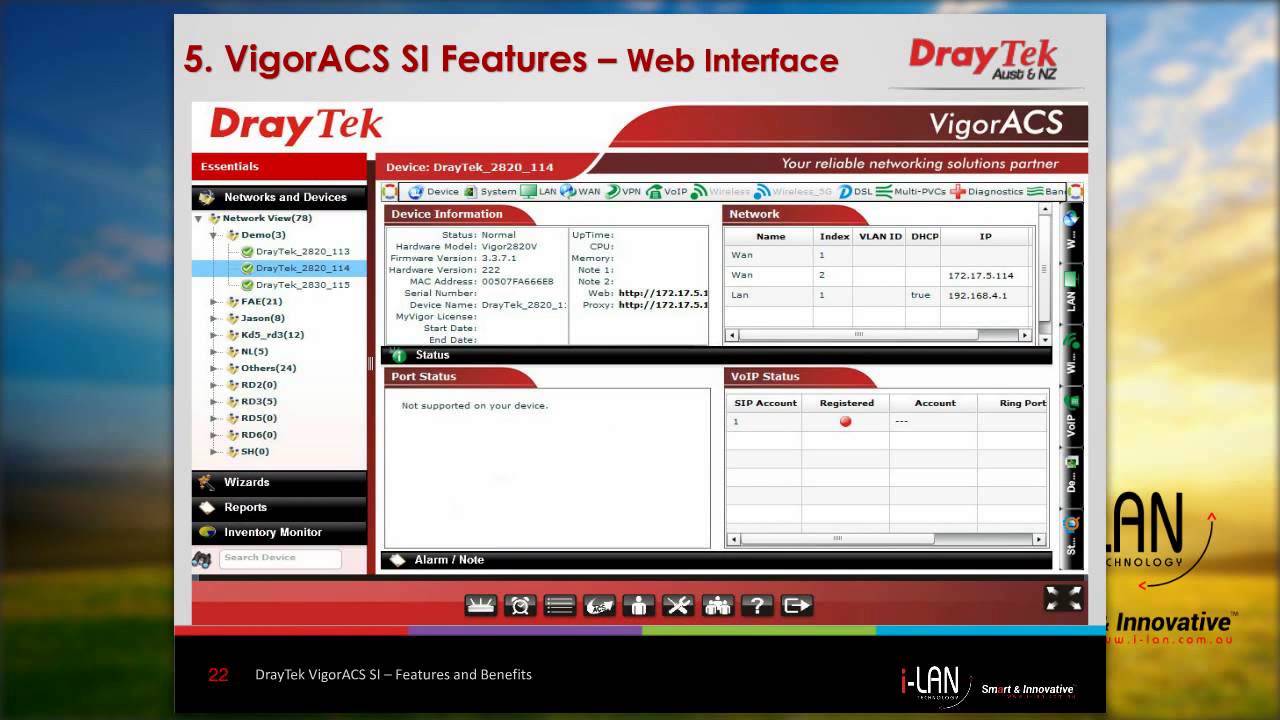Toggle fullscreen with the expand arrows icon
1280x720 pixels.
pos(1063,599)
